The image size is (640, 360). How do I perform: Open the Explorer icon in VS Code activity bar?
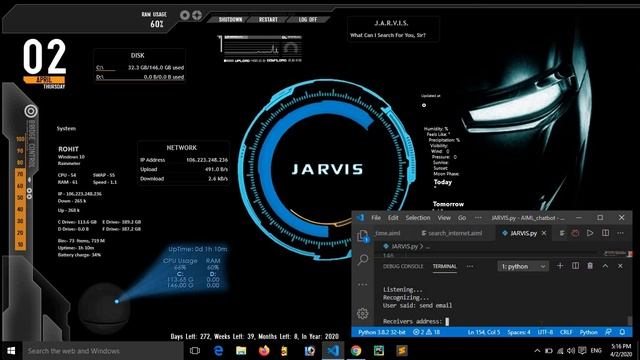pos(362,236)
